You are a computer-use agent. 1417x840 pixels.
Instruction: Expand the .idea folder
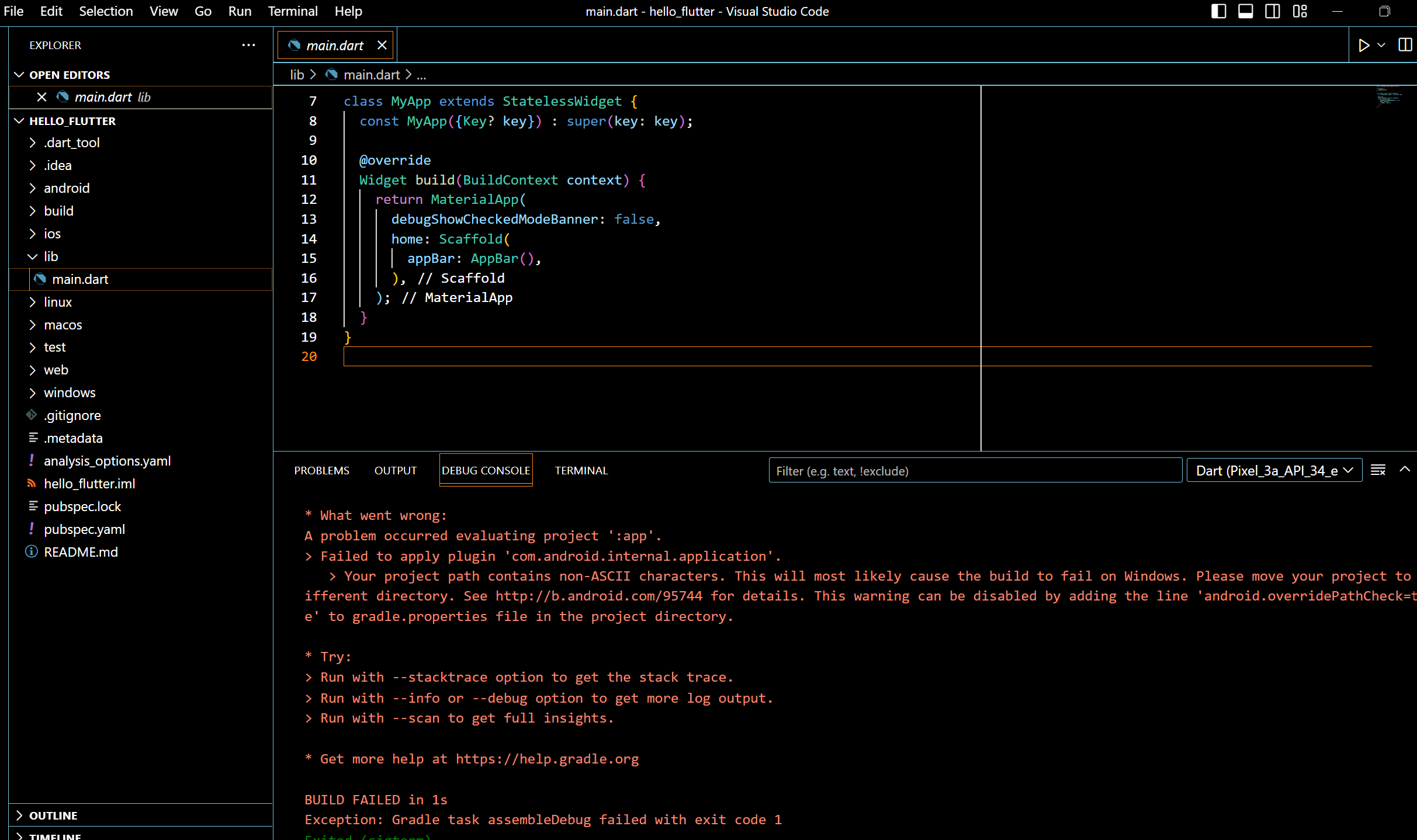(x=141, y=165)
